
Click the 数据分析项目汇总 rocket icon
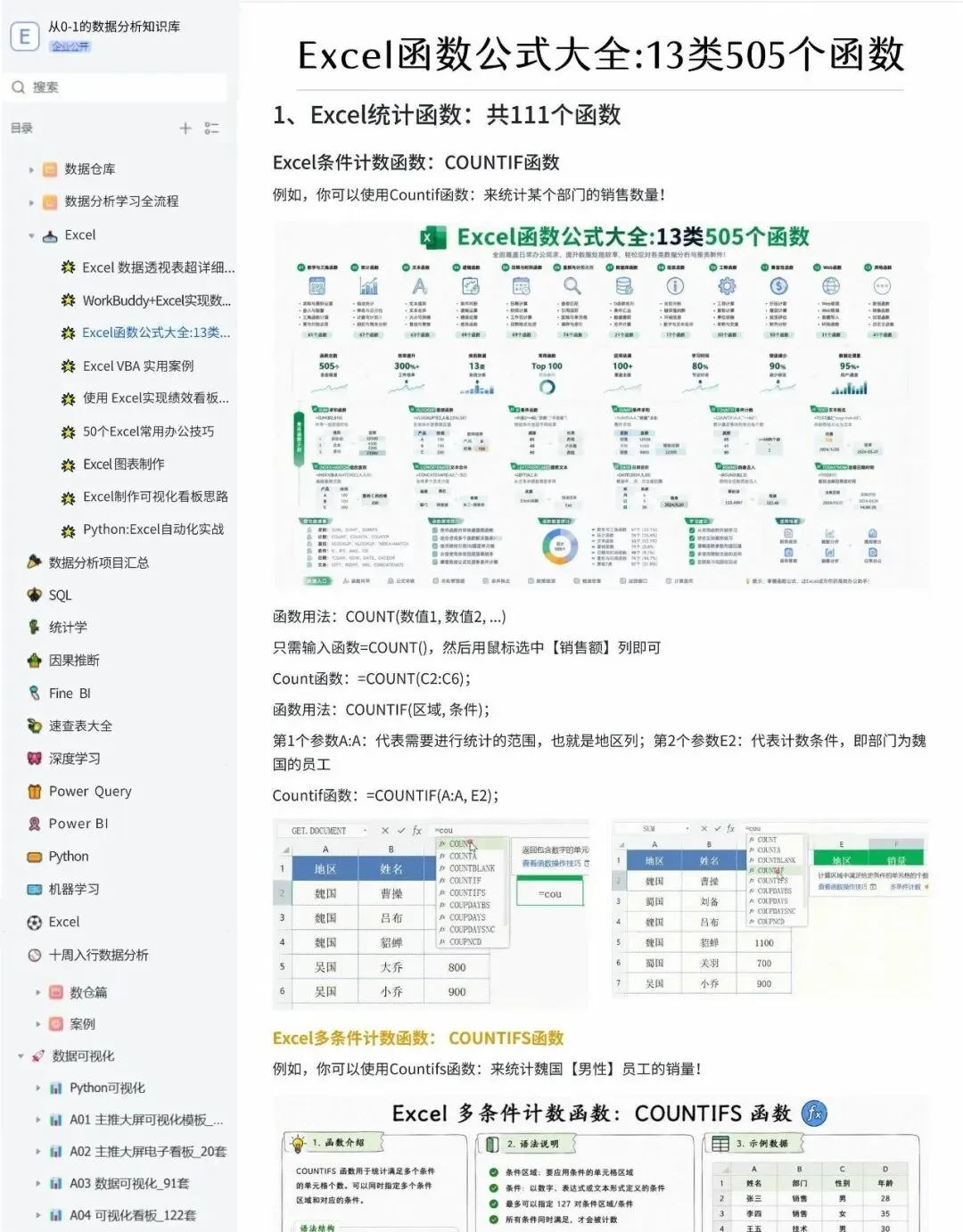(x=34, y=563)
